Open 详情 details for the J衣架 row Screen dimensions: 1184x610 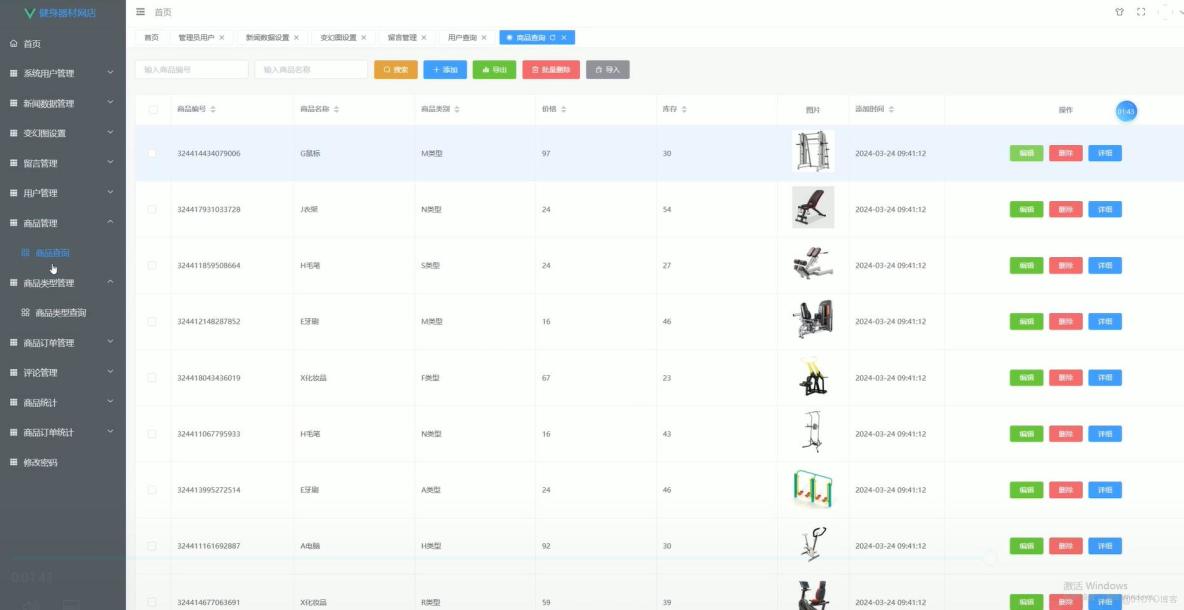coord(1104,209)
